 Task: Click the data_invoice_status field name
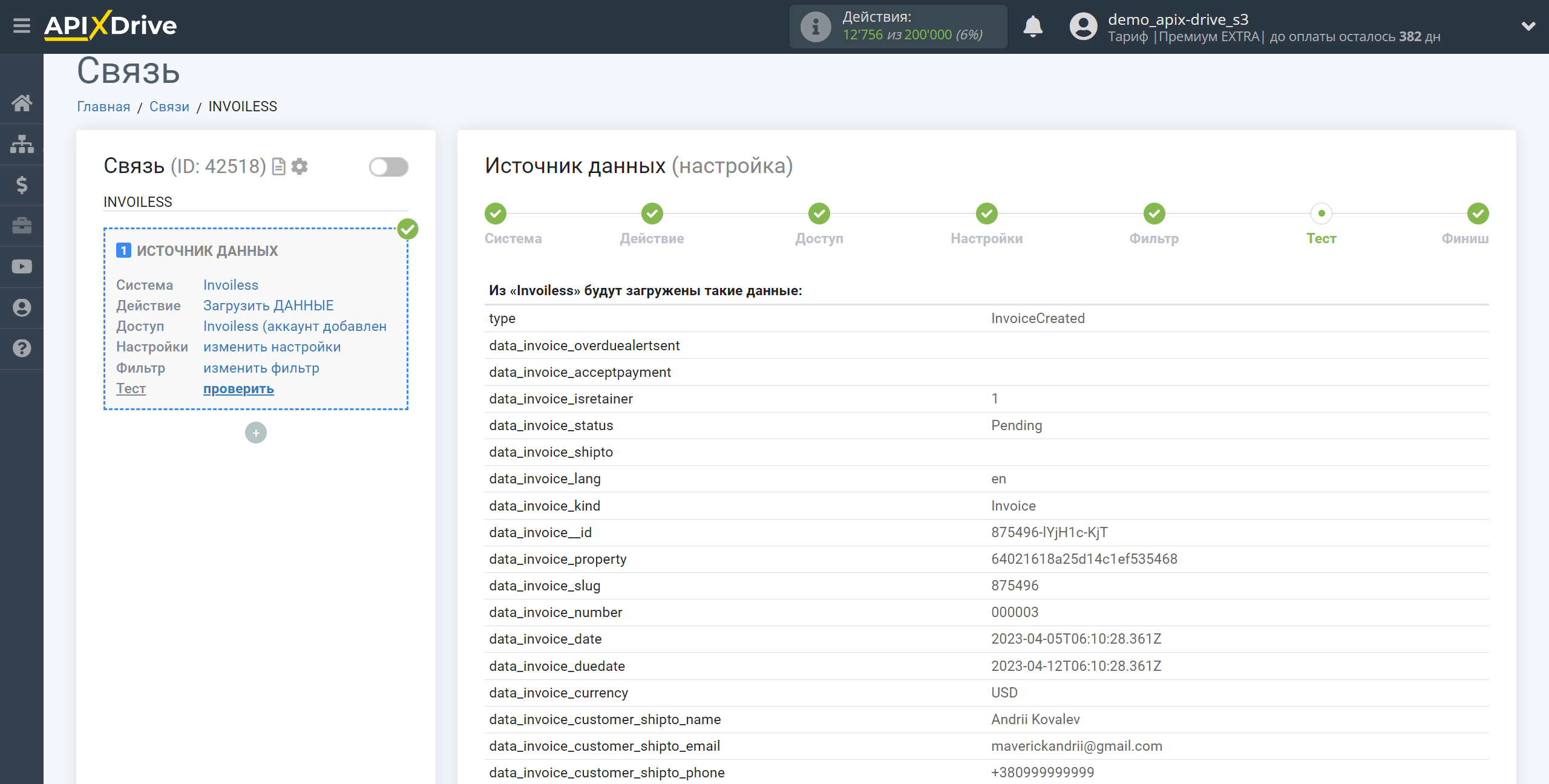coord(551,425)
